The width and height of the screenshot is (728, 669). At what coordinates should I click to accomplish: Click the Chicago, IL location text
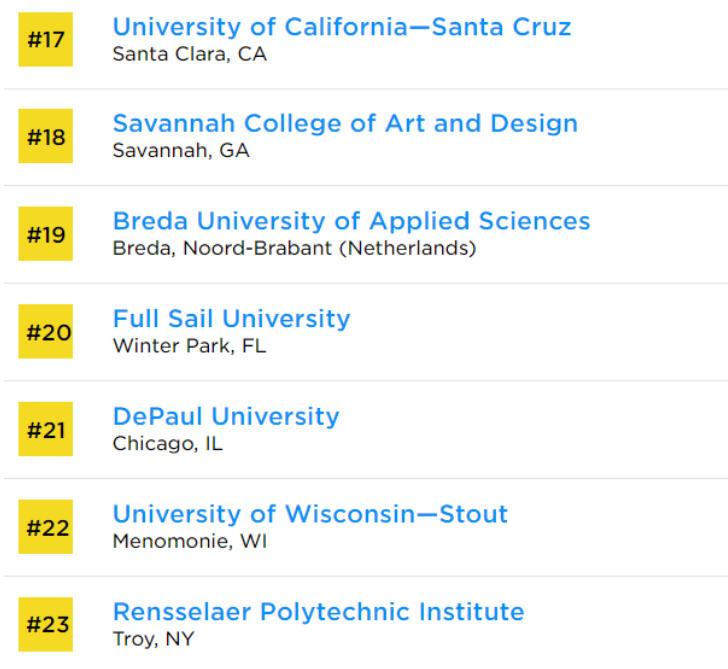coord(167,443)
